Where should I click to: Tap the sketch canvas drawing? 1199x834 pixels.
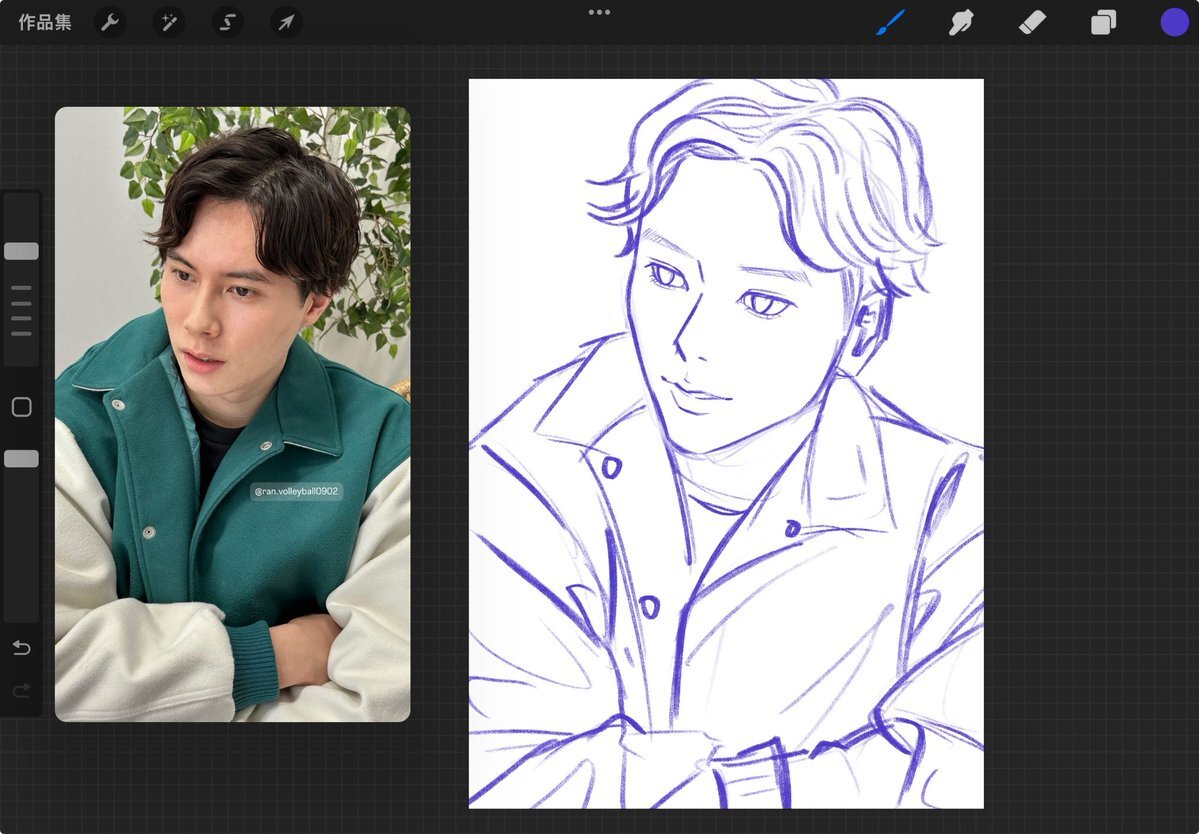(726, 443)
